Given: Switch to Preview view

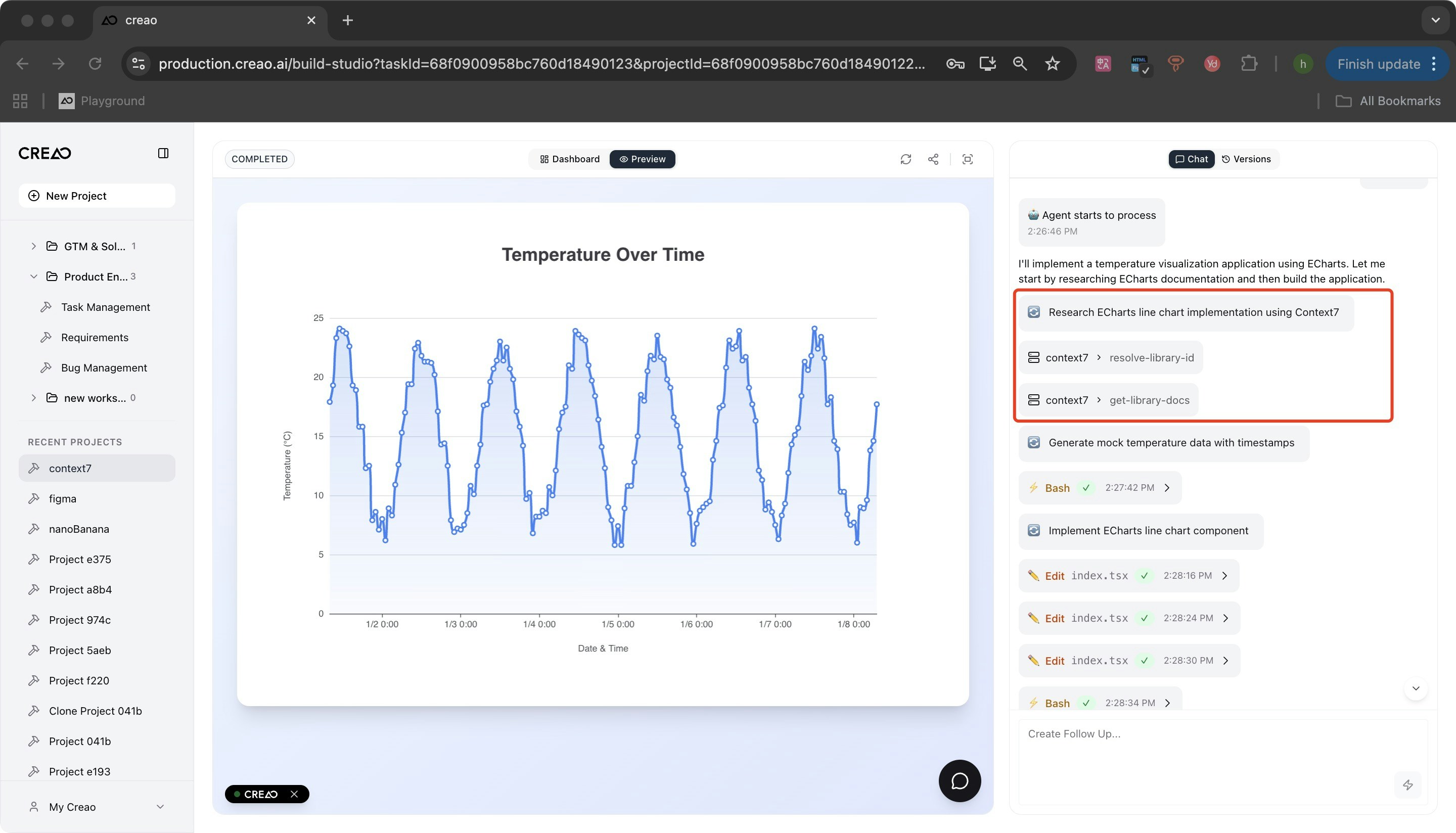Looking at the screenshot, I should (642, 159).
